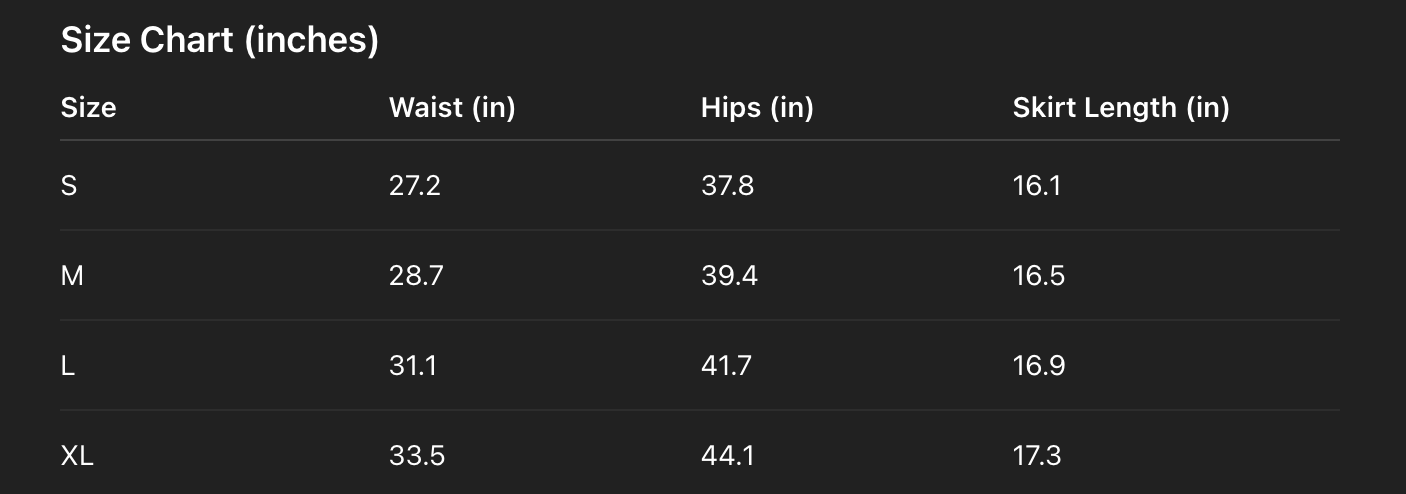The height and width of the screenshot is (494, 1406).
Task: Click the L size row label
Action: point(68,366)
